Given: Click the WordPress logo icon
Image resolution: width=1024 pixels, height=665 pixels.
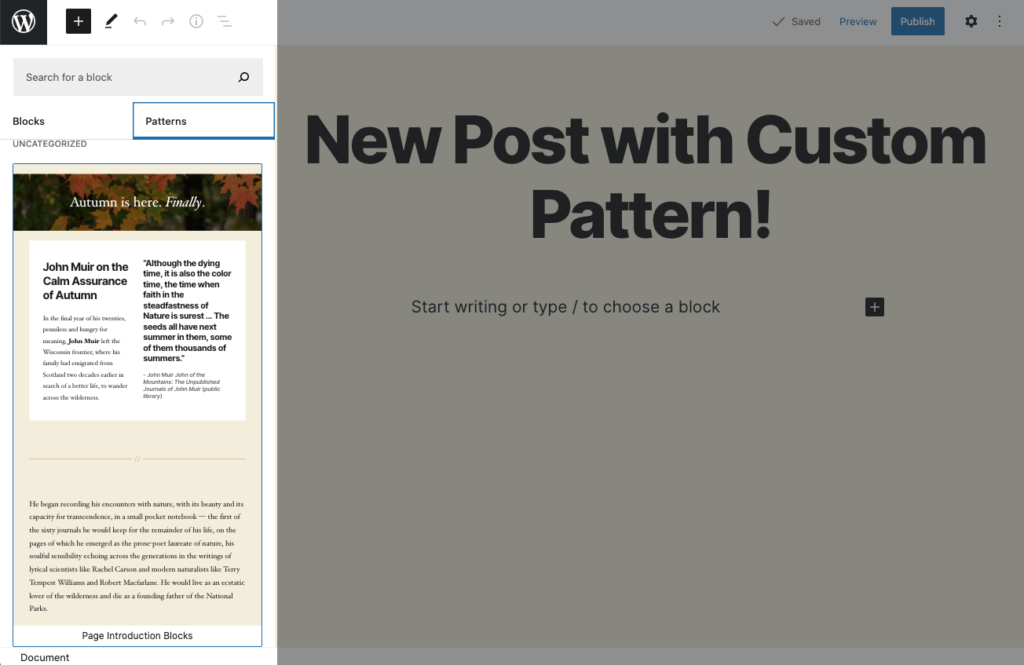Looking at the screenshot, I should pos(21,21).
